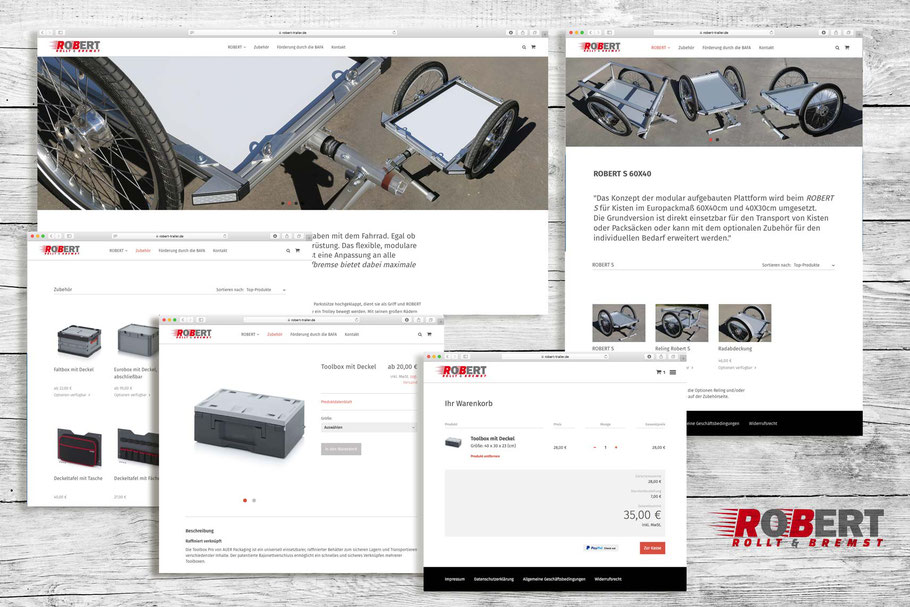Click the 'Produkt entfernen' link in Warenkorb
This screenshot has width=910, height=607.
[485, 457]
